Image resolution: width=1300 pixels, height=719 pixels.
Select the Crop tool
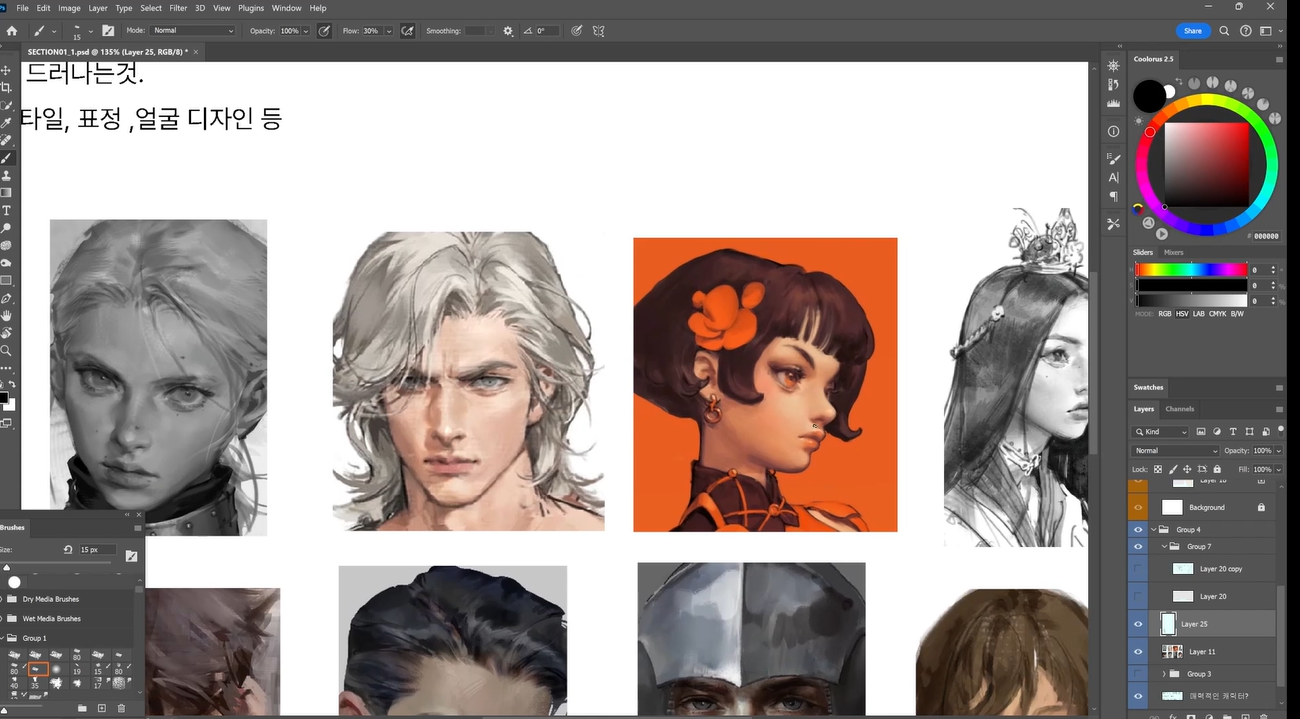tap(6, 88)
